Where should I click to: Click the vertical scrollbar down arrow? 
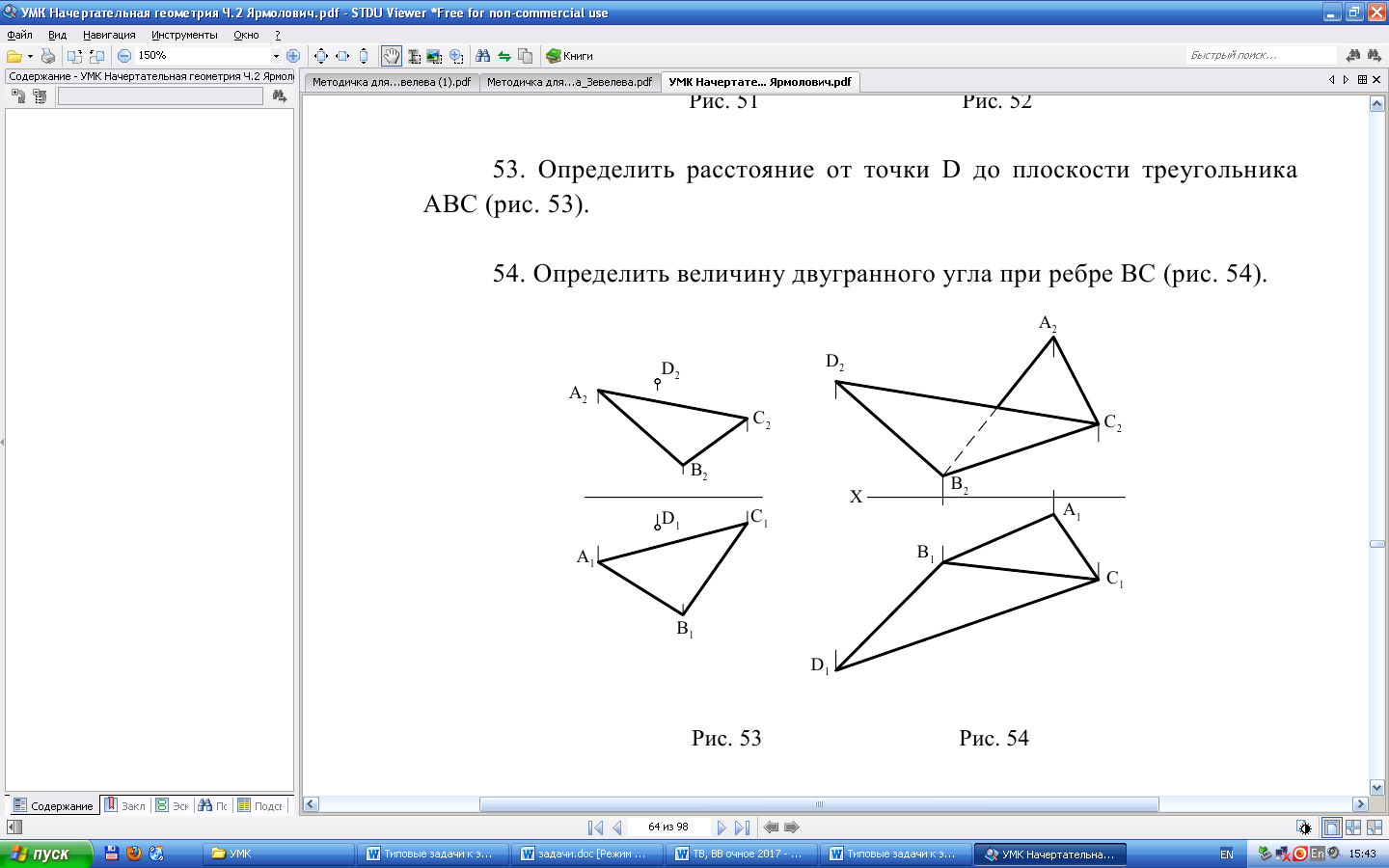point(1377,788)
